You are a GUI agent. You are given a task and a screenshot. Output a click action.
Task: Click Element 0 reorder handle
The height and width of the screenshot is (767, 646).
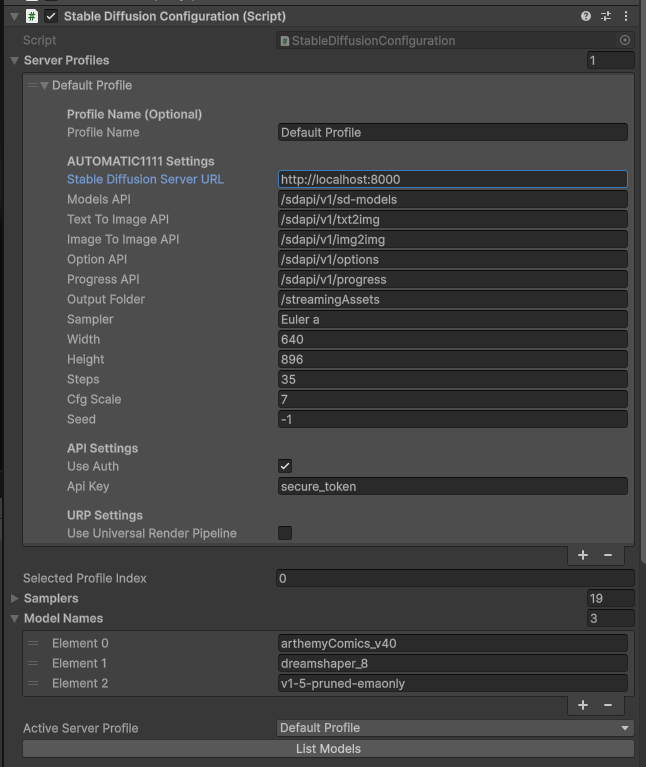point(33,643)
